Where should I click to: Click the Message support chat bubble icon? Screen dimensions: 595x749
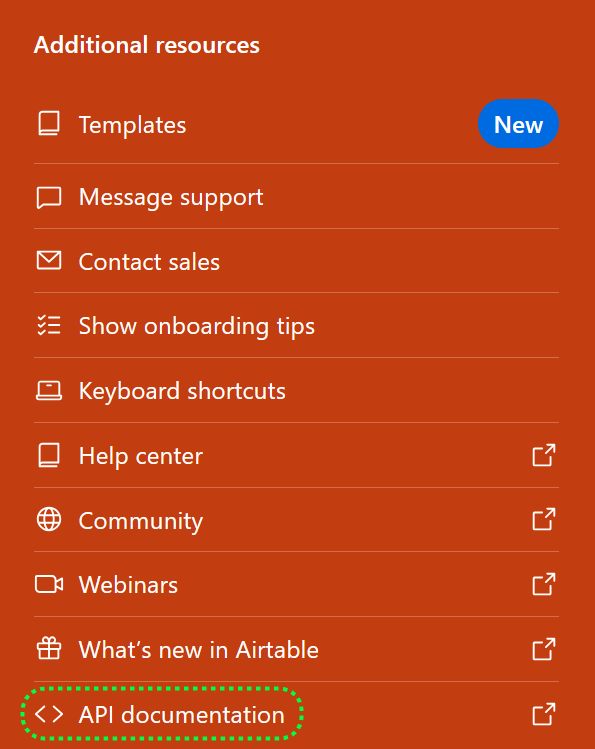[49, 198]
